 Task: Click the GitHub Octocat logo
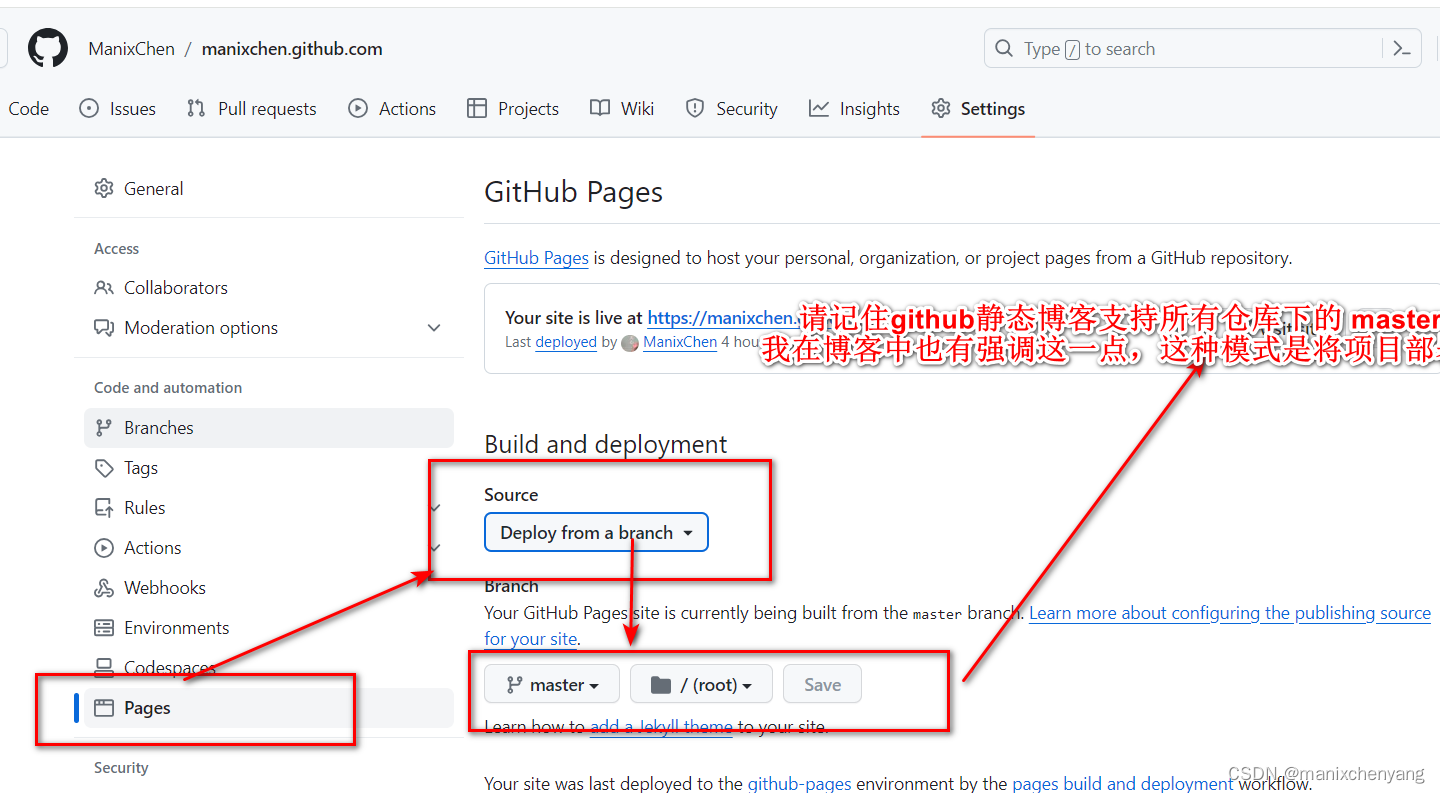pos(48,48)
